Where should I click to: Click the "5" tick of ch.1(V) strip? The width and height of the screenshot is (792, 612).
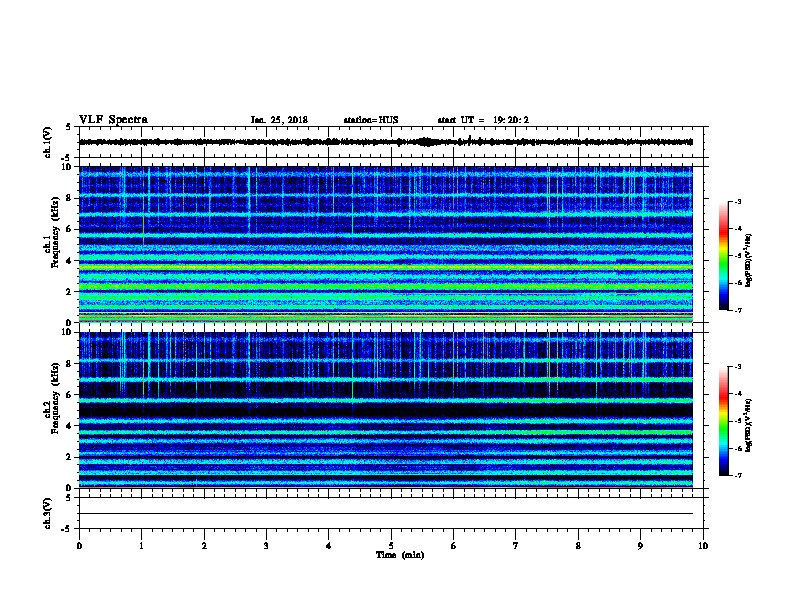tap(68, 127)
